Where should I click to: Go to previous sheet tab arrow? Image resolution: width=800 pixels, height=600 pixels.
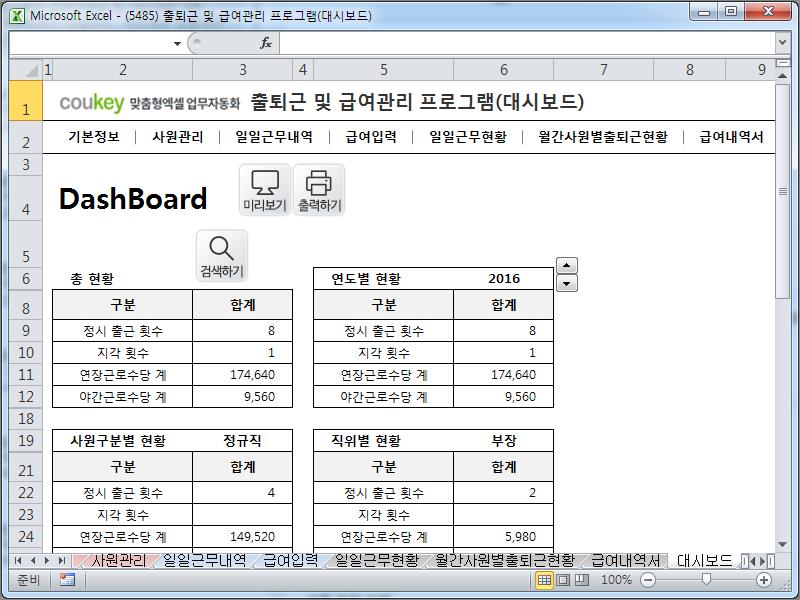33,561
